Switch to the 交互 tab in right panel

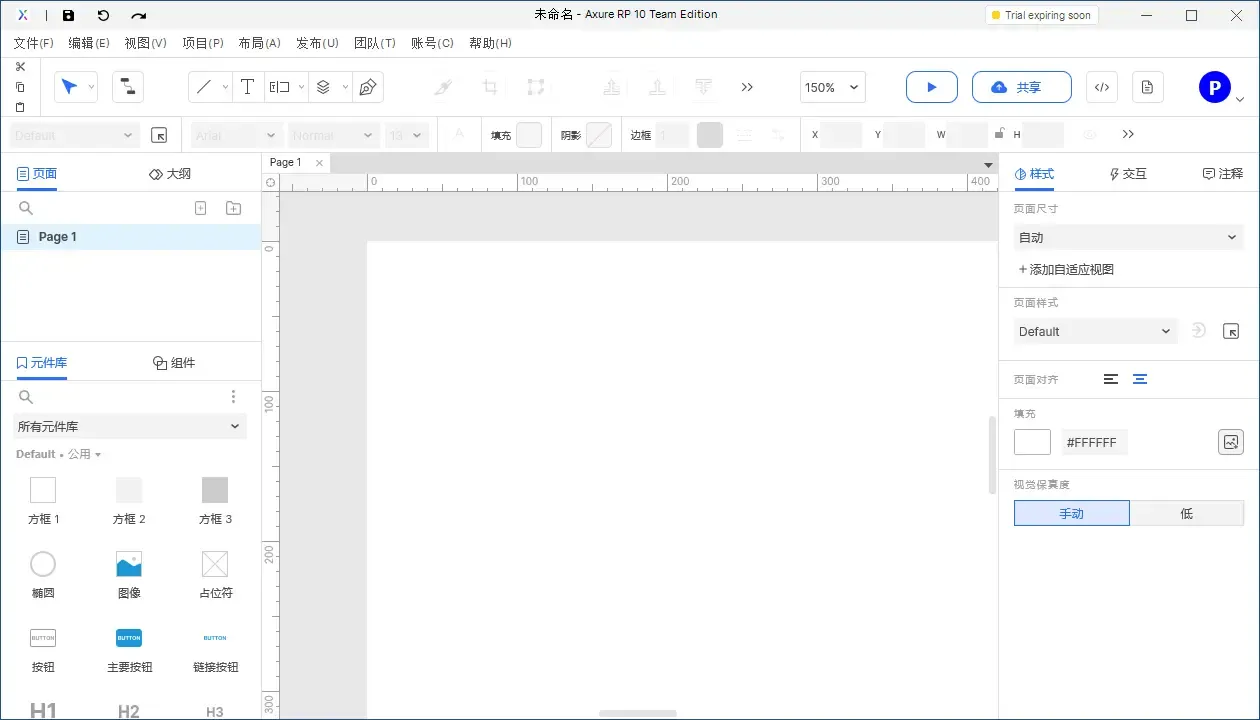point(1128,173)
